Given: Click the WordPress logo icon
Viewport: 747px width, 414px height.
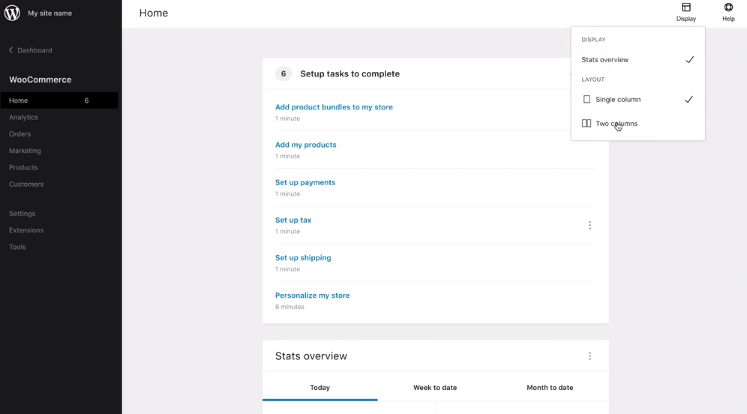Looking at the screenshot, I should [12, 13].
